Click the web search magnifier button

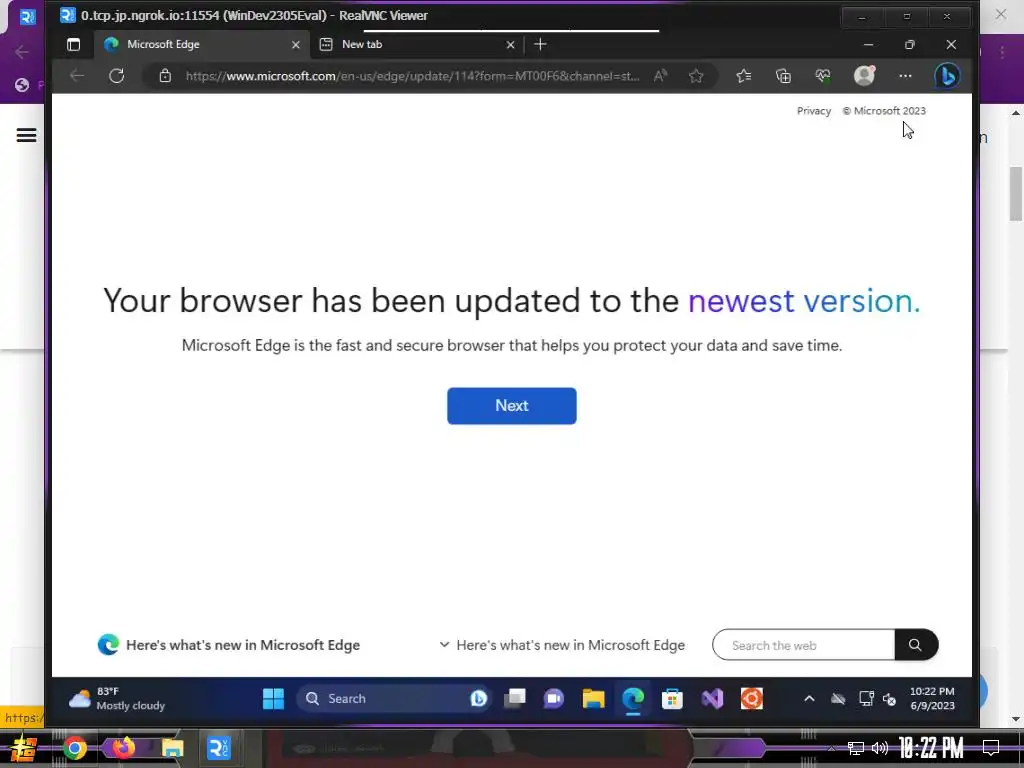coord(916,645)
